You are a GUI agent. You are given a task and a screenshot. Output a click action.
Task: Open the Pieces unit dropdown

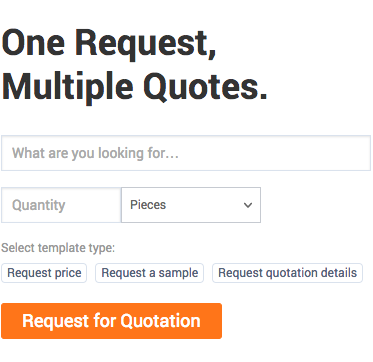point(191,205)
